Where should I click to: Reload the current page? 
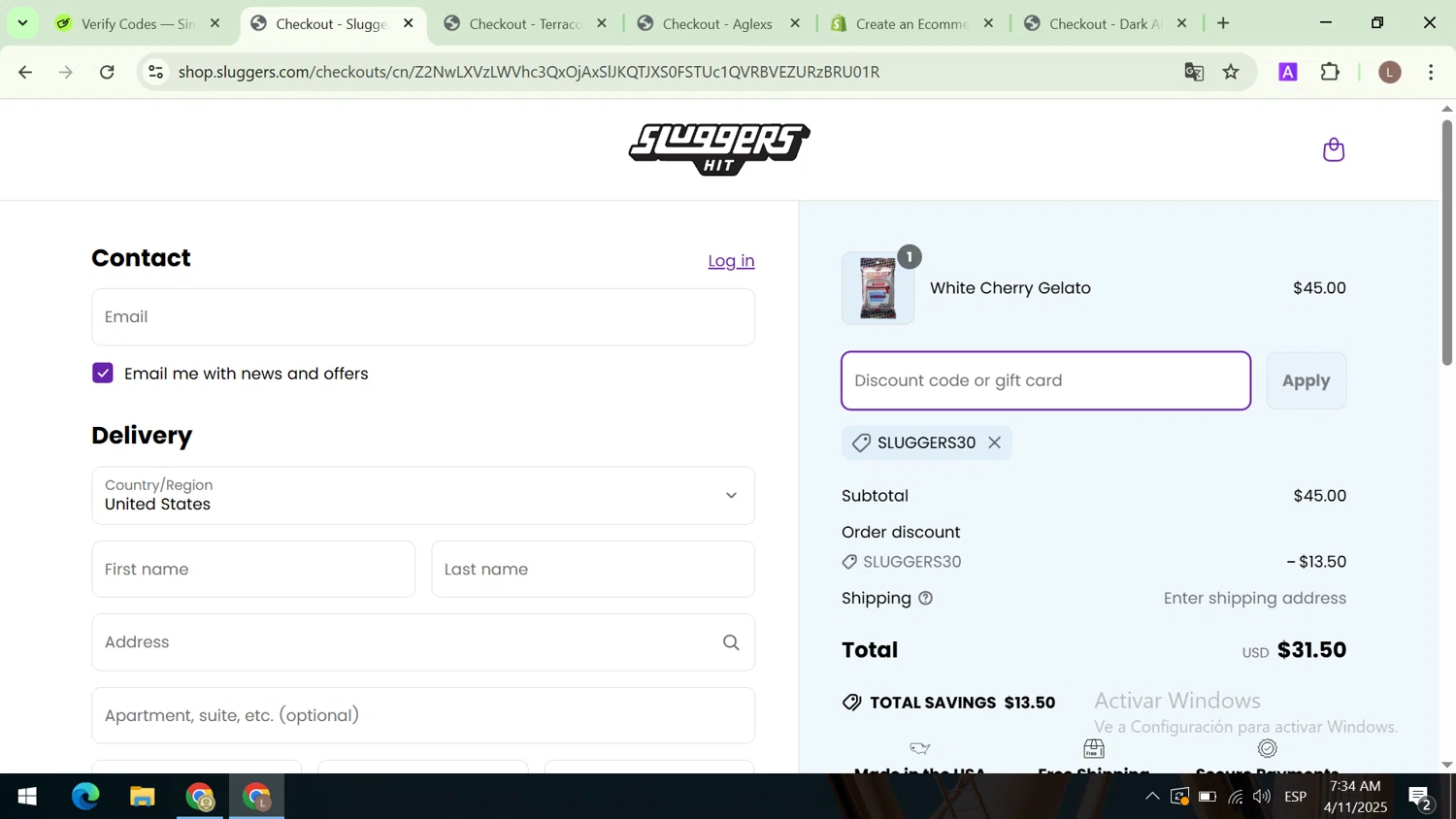108,72
